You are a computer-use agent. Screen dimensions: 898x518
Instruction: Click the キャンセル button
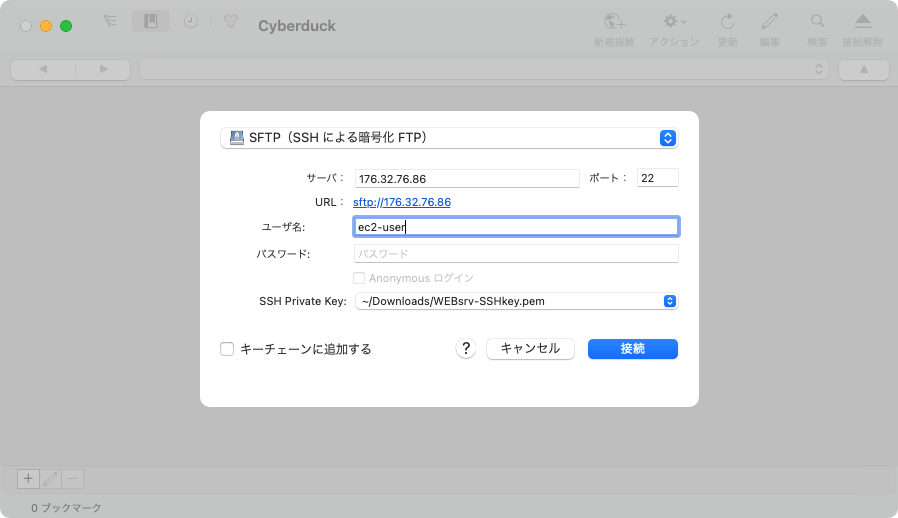[530, 348]
